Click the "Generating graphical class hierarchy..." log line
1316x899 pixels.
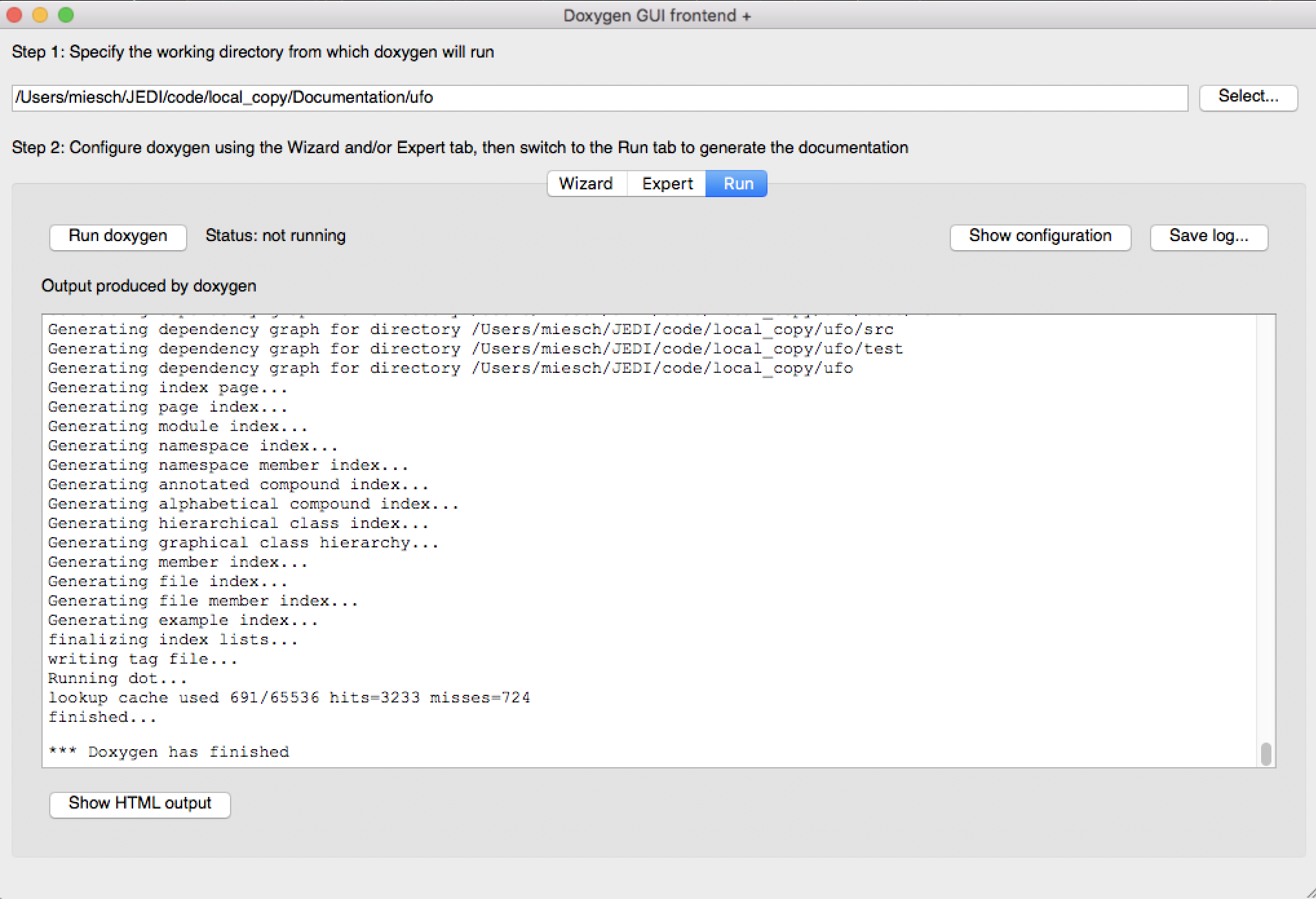click(x=244, y=543)
